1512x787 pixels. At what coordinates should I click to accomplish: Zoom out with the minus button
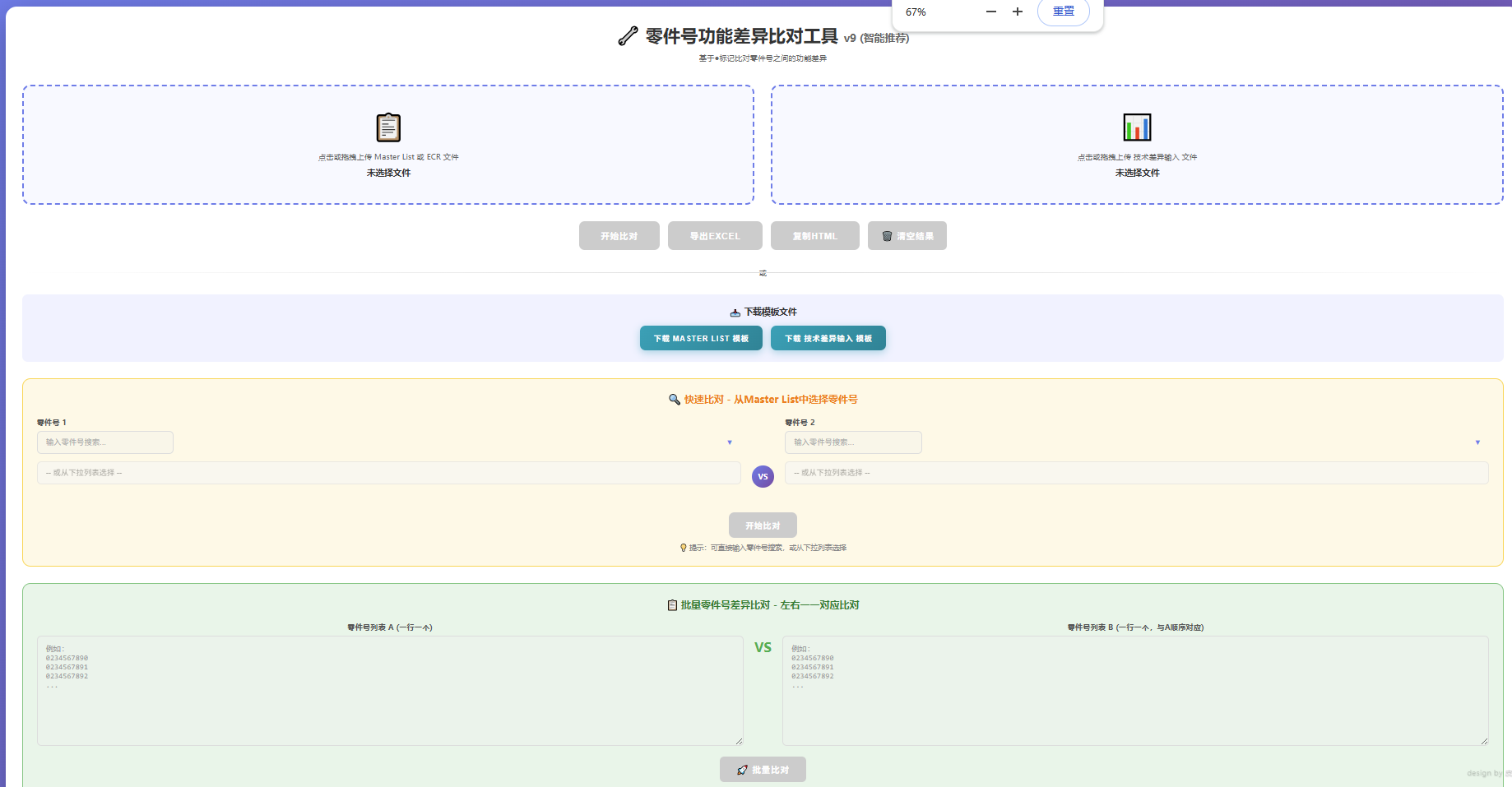[990, 12]
